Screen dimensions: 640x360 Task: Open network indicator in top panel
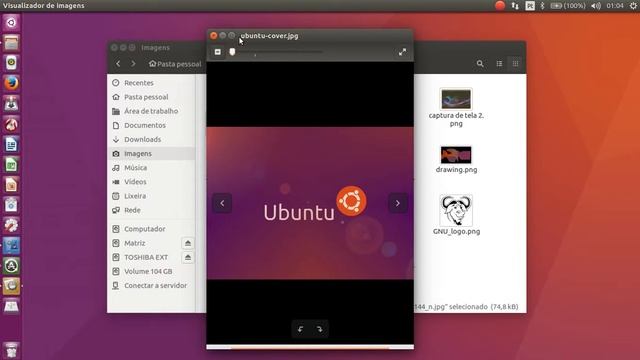[x=515, y=5]
